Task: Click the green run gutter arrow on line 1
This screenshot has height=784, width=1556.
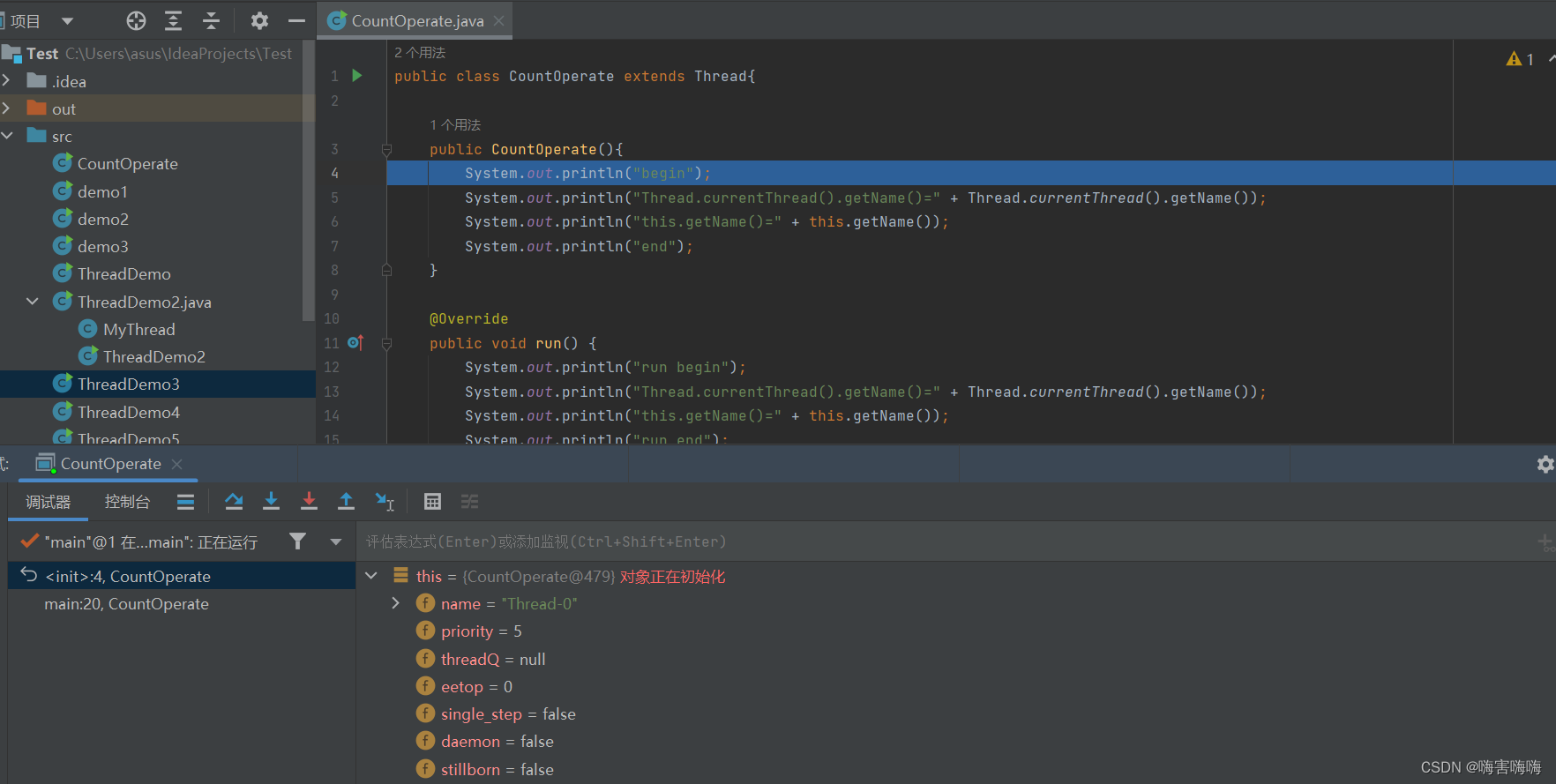Action: point(357,76)
